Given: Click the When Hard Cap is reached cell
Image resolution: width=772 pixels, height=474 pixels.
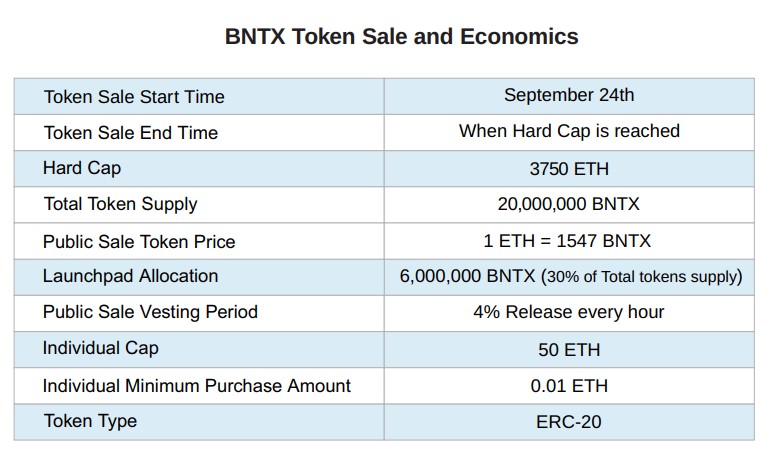Looking at the screenshot, I should [569, 131].
